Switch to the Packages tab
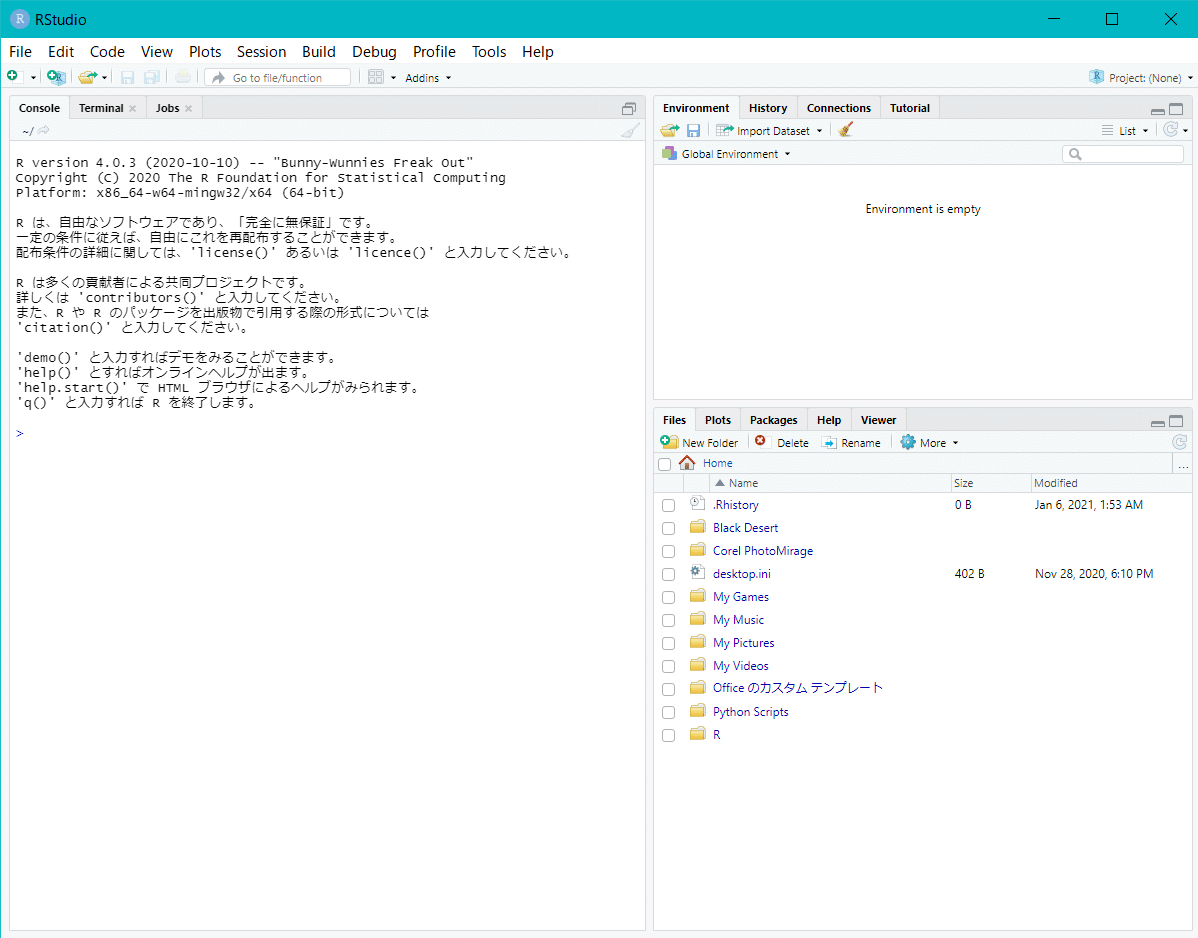 (773, 419)
